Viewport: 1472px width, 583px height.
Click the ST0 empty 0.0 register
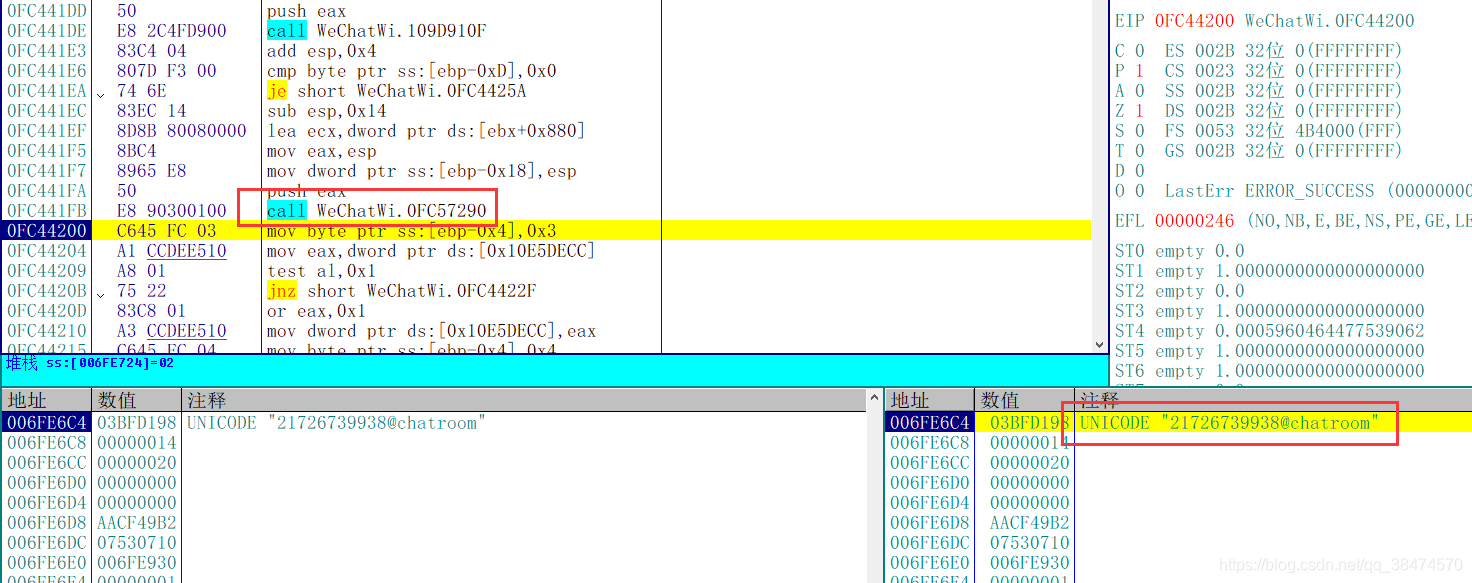coord(1180,251)
